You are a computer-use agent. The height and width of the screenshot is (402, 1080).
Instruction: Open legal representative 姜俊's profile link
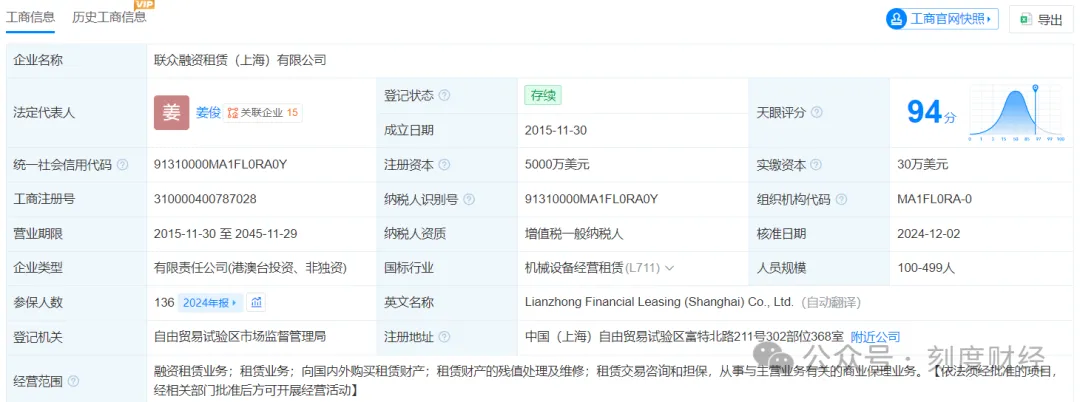207,113
